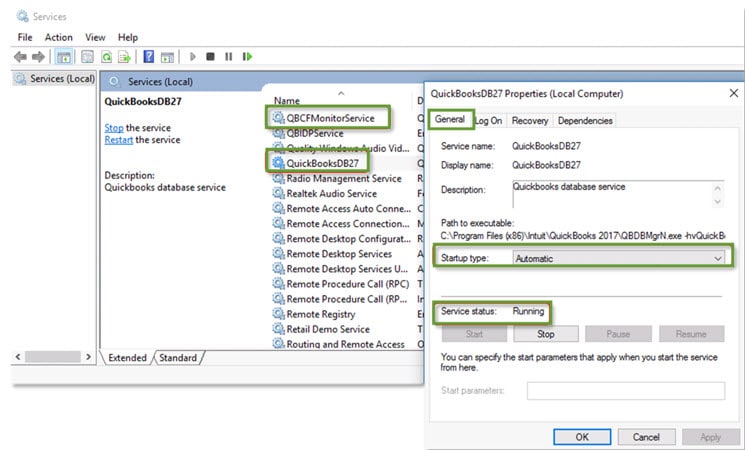Screen dimensions: 745x450
Task: Switch to the General tab in Properties dialog
Action: [x=450, y=119]
